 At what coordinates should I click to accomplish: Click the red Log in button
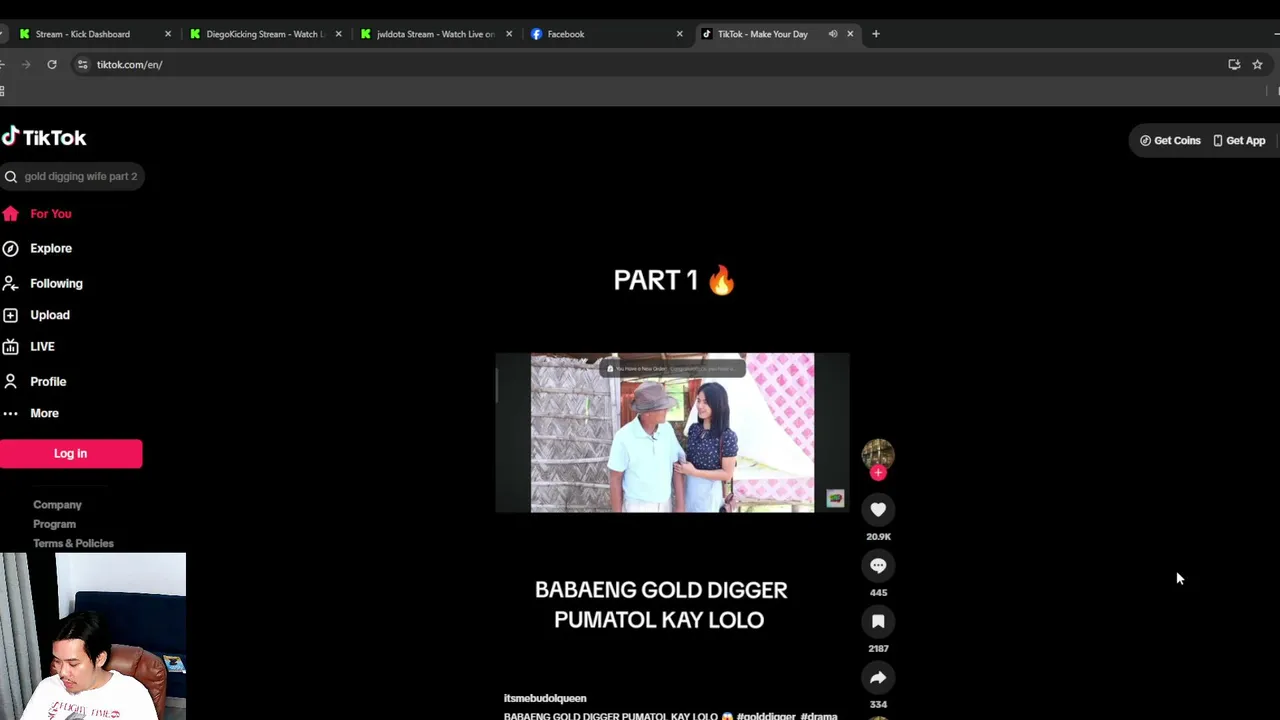[x=70, y=454]
